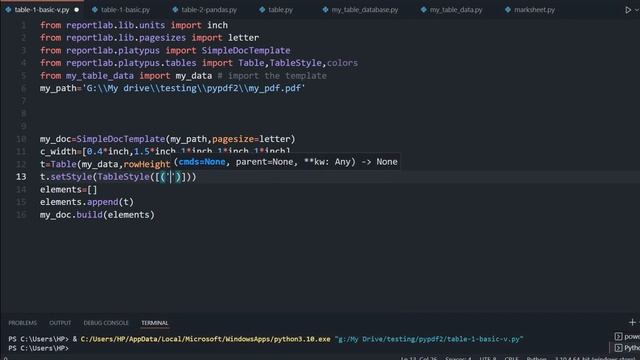Click line number 13 in the gutter
Viewport: 640px width, 360px height.
tap(21, 177)
